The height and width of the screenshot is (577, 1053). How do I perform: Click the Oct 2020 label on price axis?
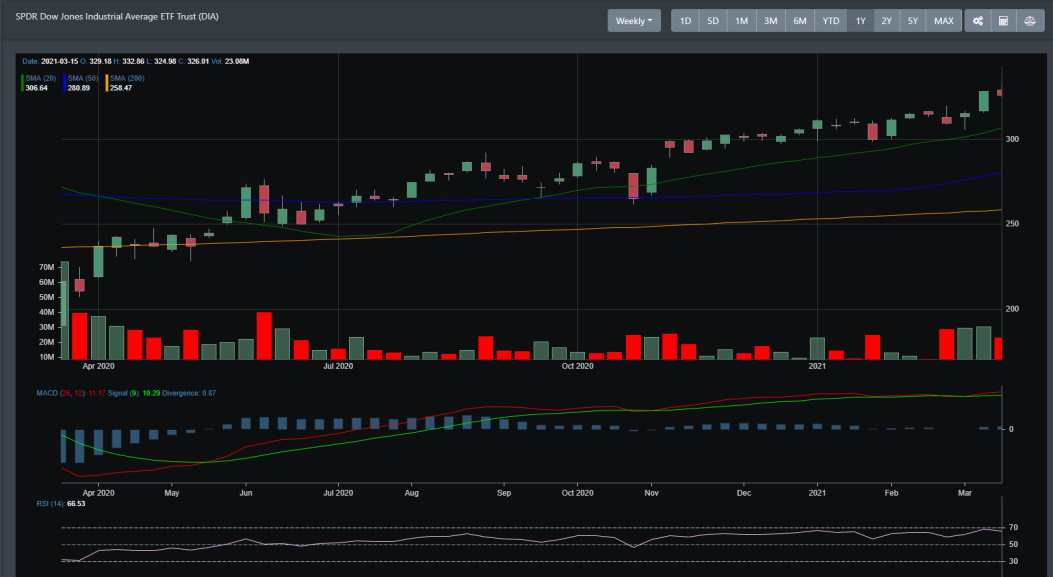tap(577, 366)
